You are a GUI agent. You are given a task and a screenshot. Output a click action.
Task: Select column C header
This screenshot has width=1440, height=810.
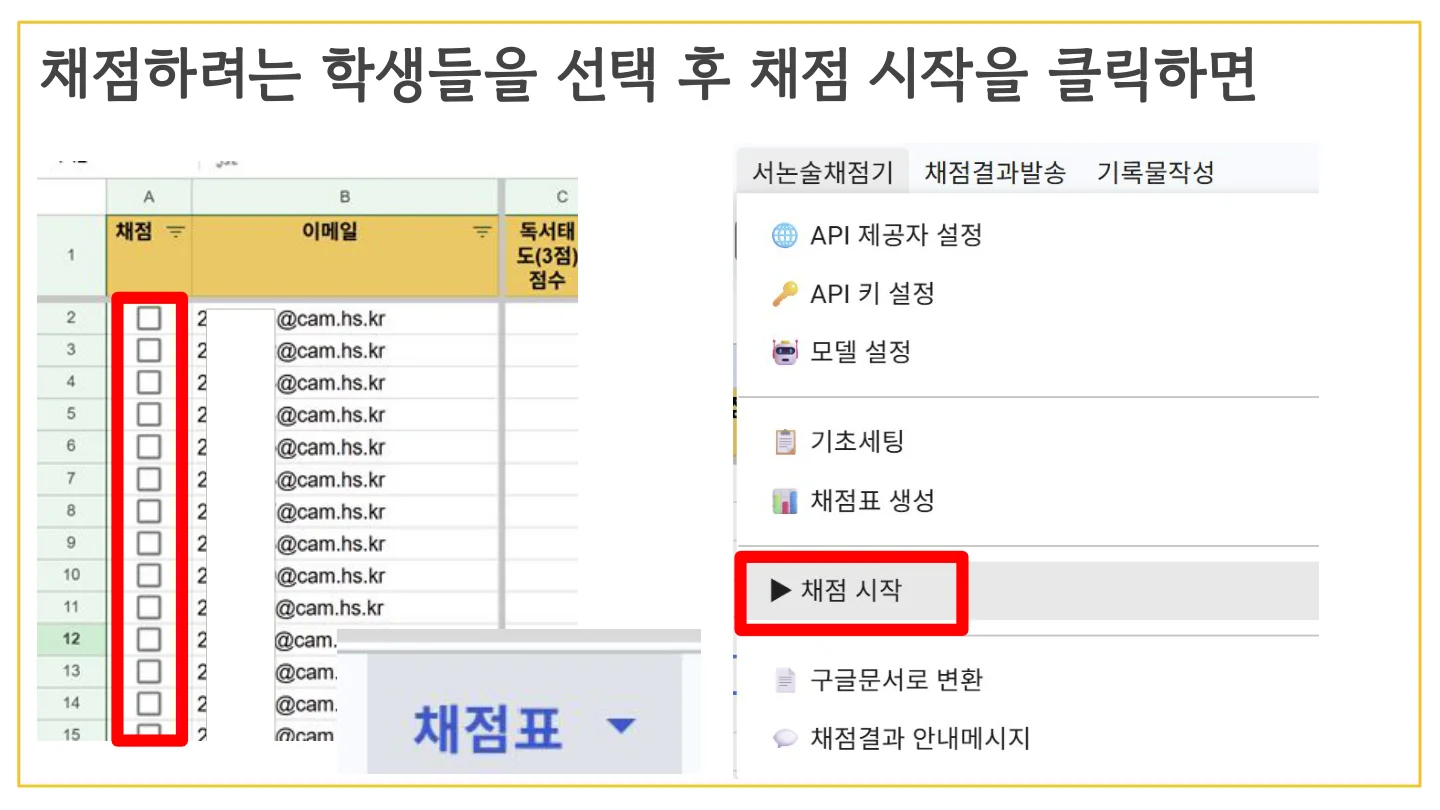pos(541,197)
